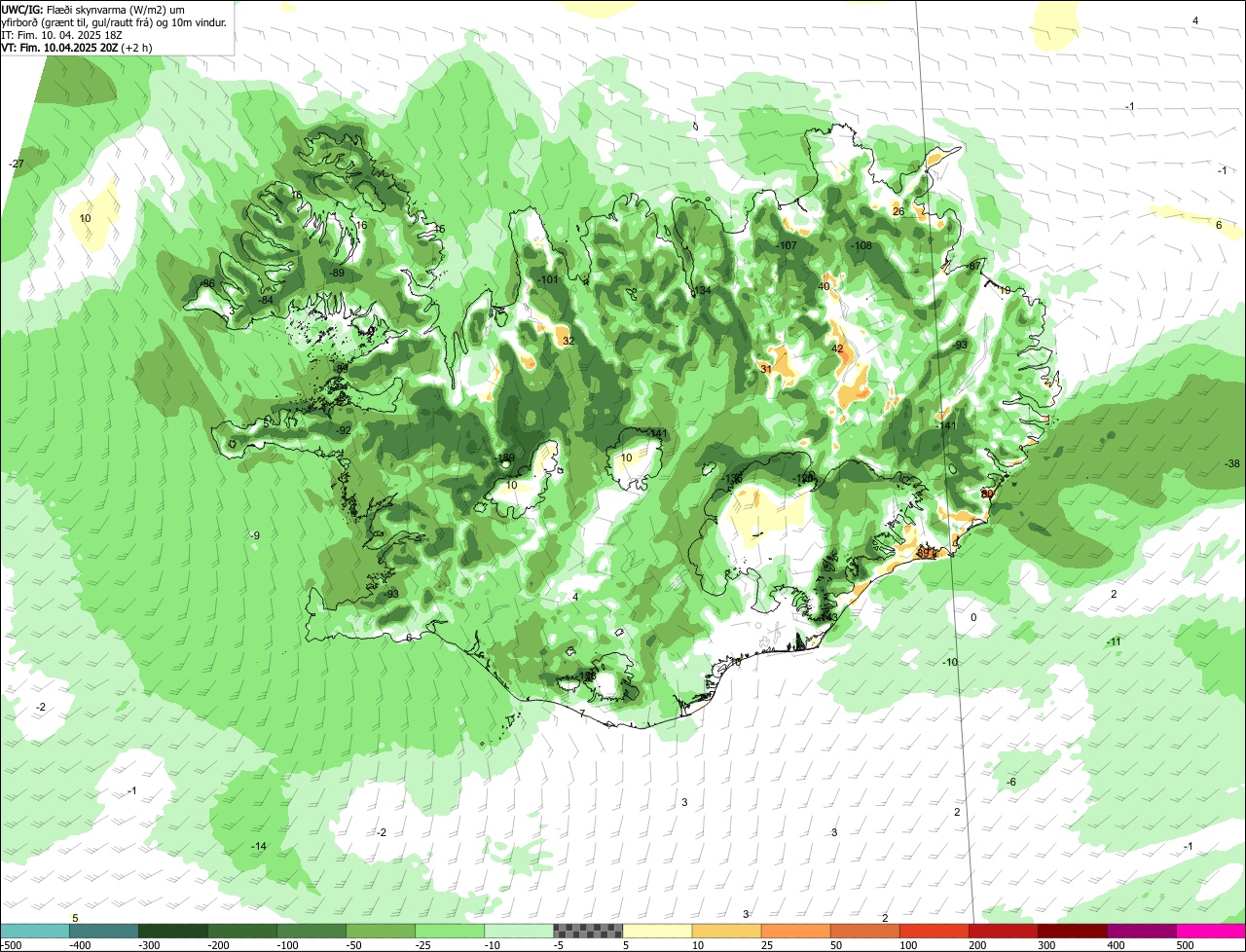Click the 40 value on the map

pyautogui.click(x=825, y=286)
